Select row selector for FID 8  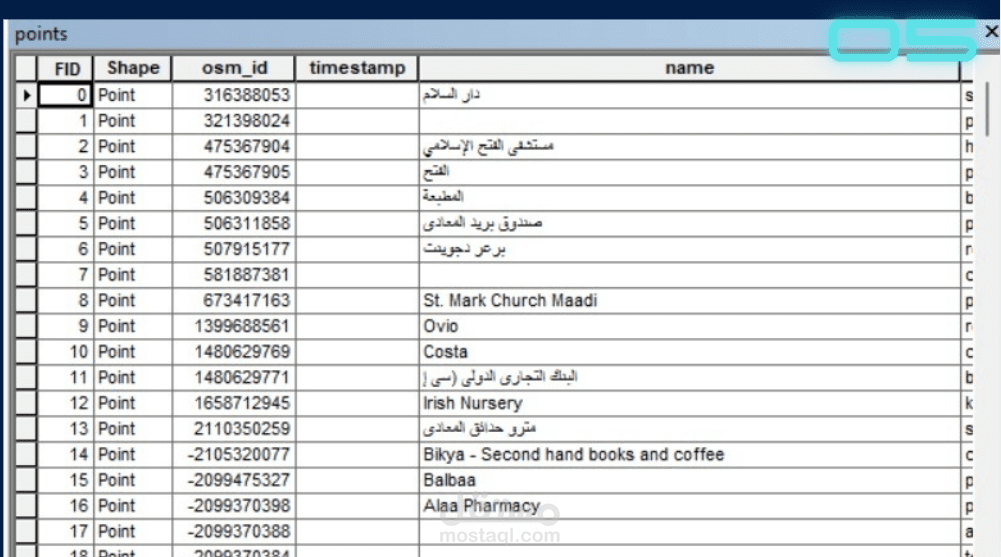coord(26,301)
